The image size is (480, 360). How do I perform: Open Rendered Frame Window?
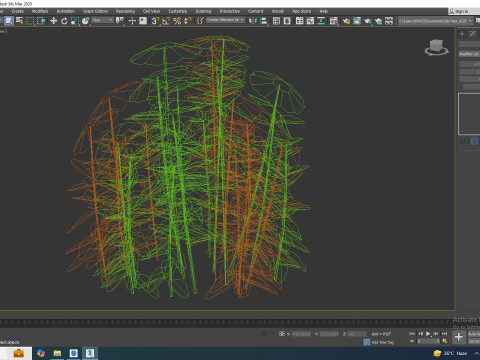(x=357, y=21)
